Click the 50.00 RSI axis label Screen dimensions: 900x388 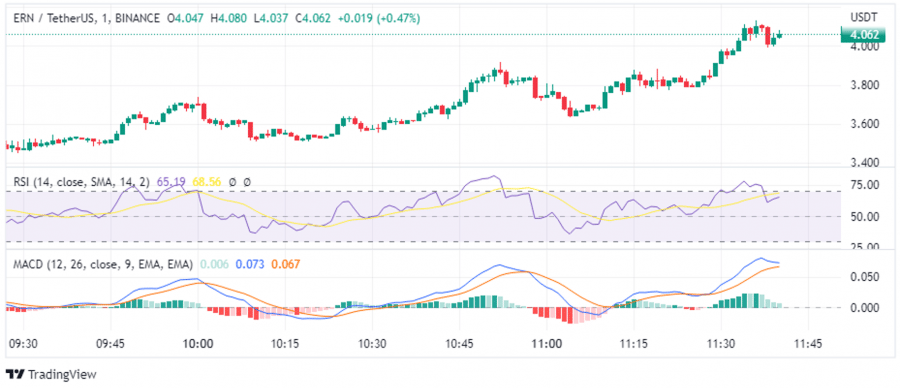pyautogui.click(x=864, y=217)
